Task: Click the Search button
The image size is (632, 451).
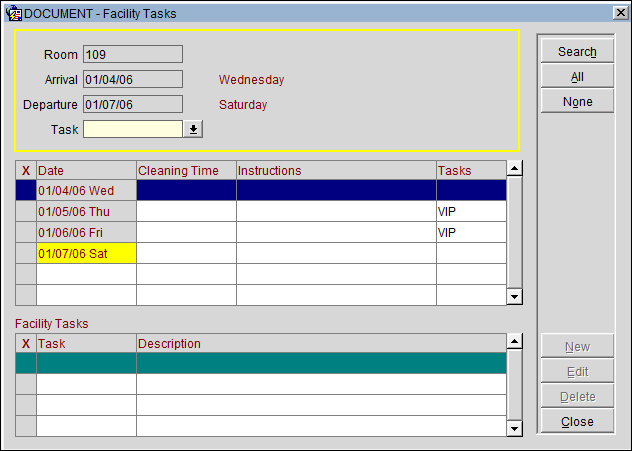Action: [577, 51]
